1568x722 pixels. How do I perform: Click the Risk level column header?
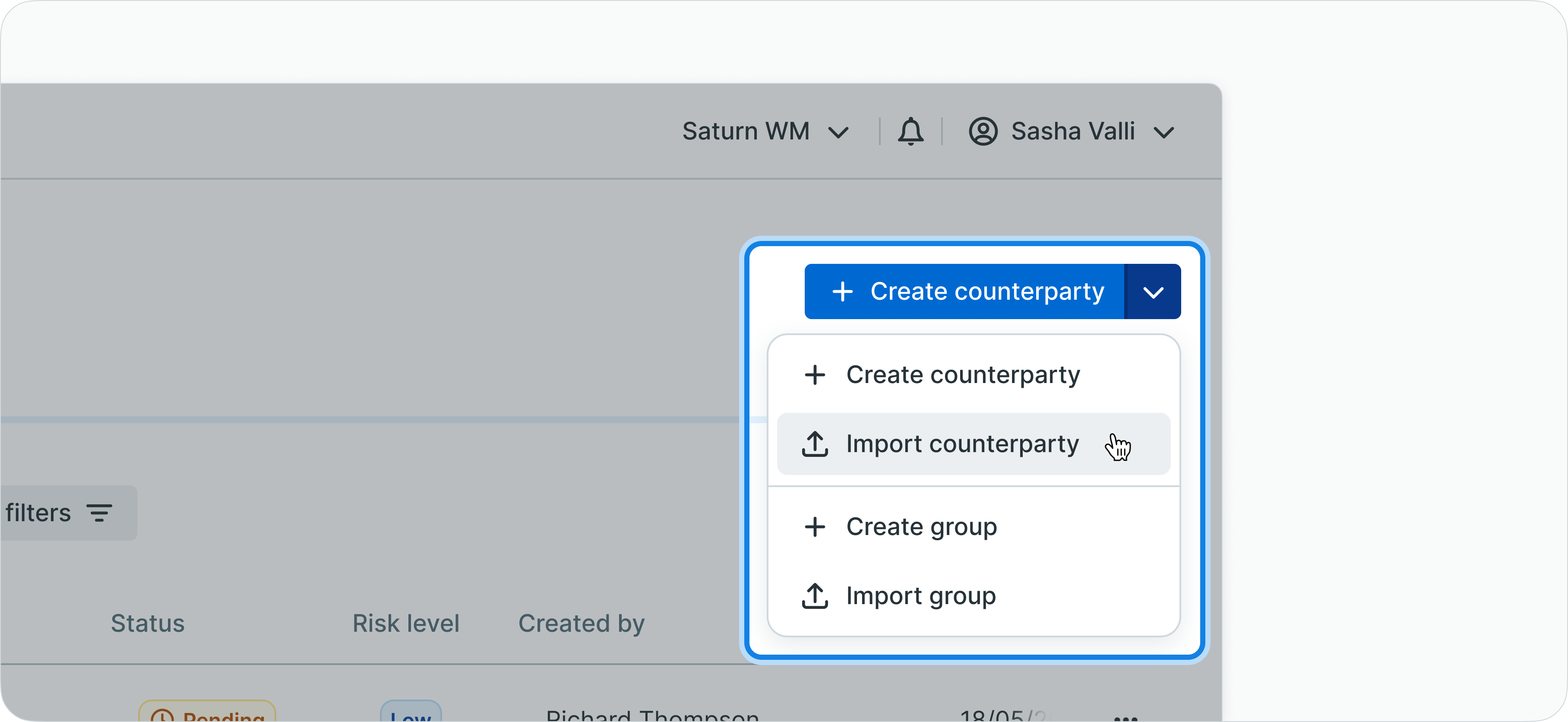(x=406, y=624)
